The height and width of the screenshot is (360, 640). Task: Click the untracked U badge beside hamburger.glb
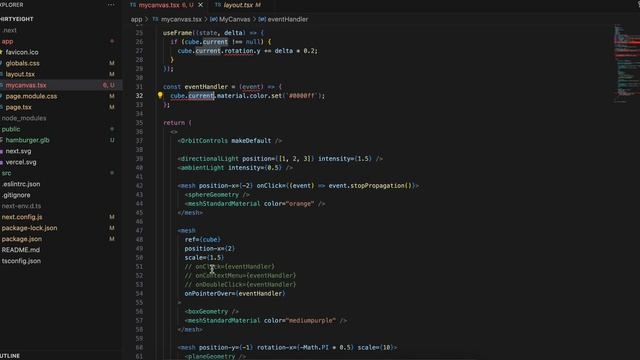tap(112, 140)
